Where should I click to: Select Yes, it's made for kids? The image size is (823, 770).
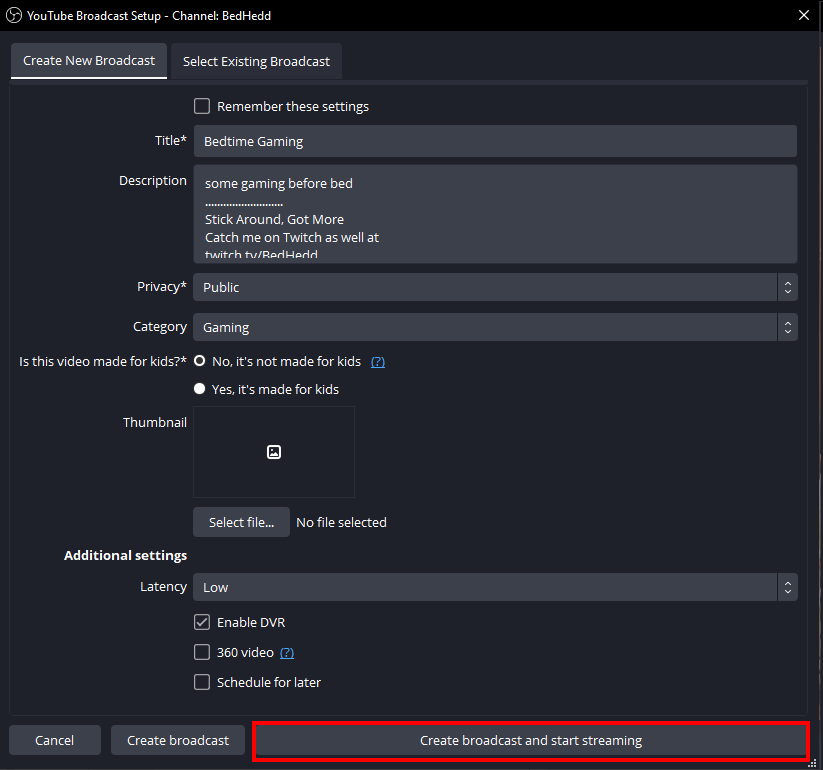click(200, 389)
